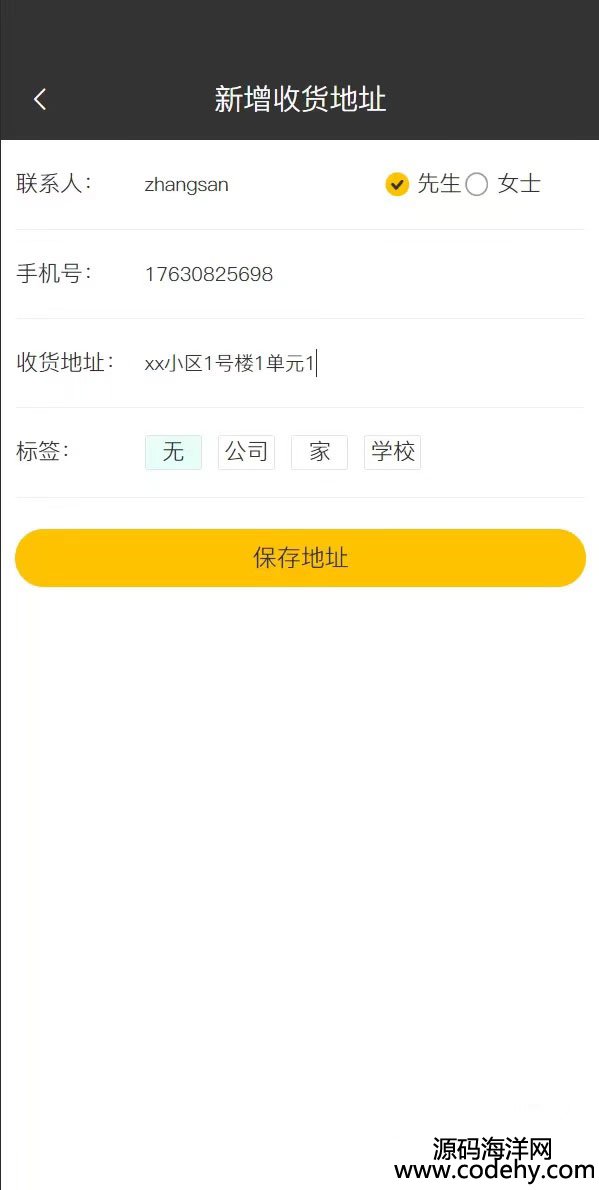Click the 联系人 field label

[54, 184]
